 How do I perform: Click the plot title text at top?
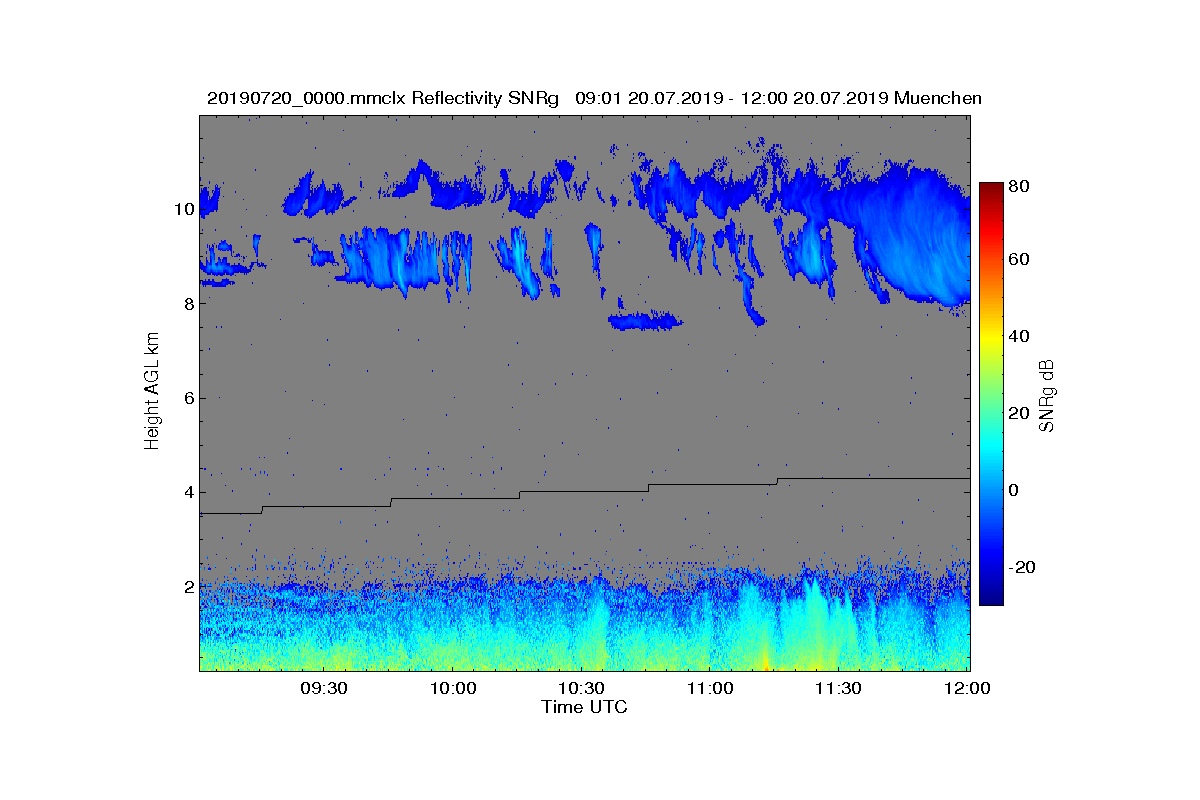[x=594, y=98]
